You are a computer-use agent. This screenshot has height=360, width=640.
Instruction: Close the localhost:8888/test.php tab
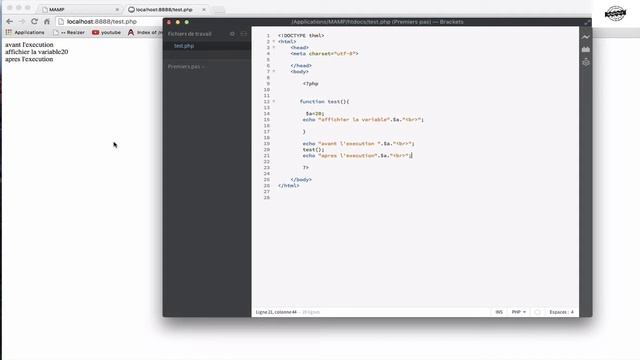204,9
